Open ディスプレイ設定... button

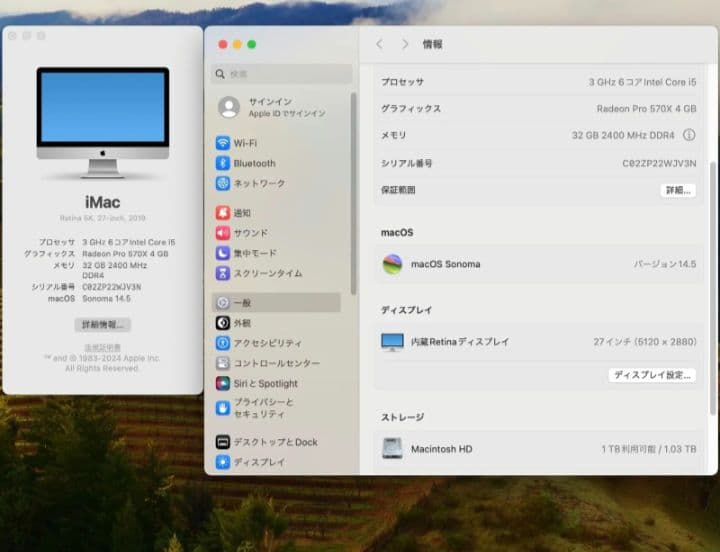[x=652, y=375]
